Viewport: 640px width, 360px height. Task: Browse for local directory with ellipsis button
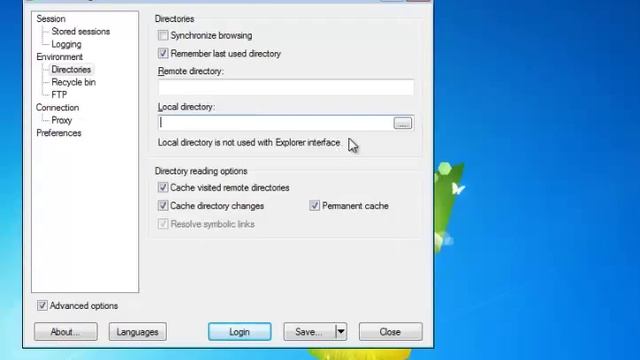pos(403,123)
